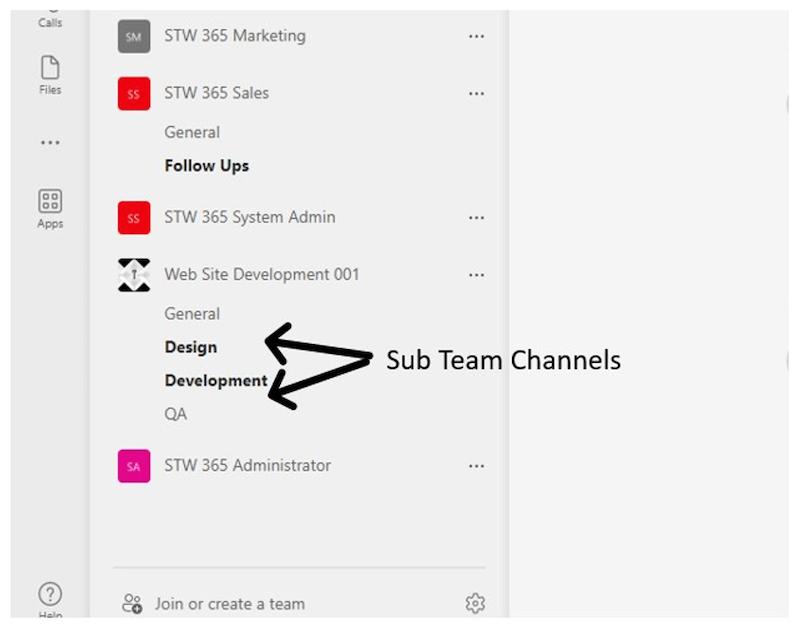The image size is (800, 635).
Task: Click Join or create a team
Action: click(228, 603)
